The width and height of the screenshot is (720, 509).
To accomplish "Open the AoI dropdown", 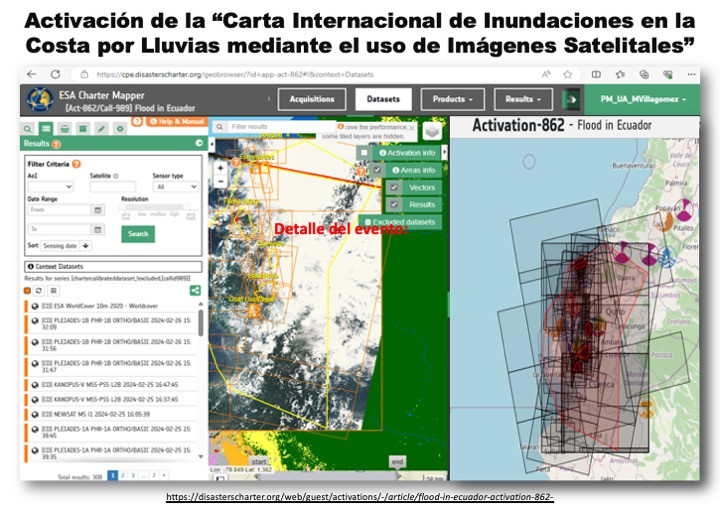I will coord(50,186).
